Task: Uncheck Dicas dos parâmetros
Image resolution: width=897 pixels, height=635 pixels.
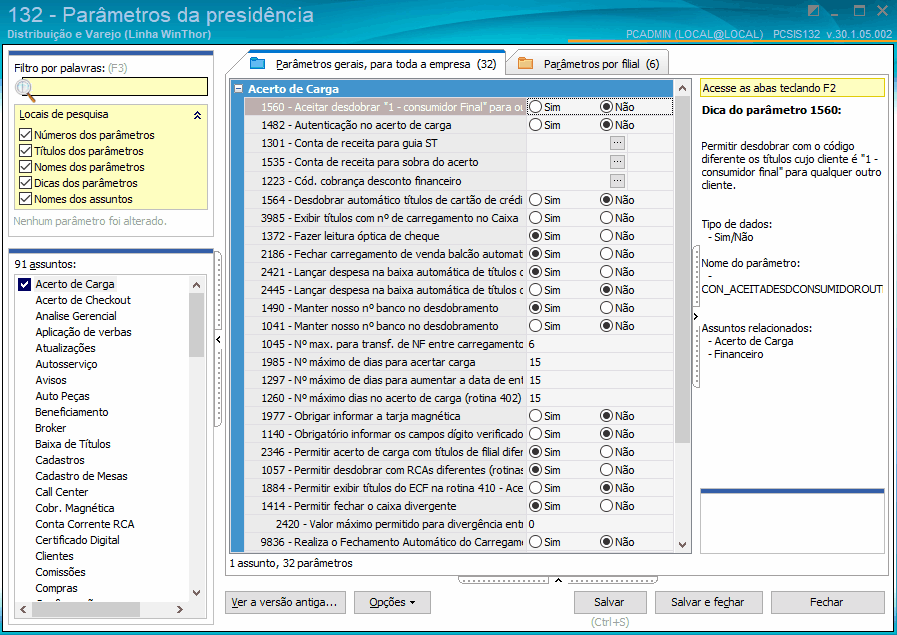Action: point(25,183)
